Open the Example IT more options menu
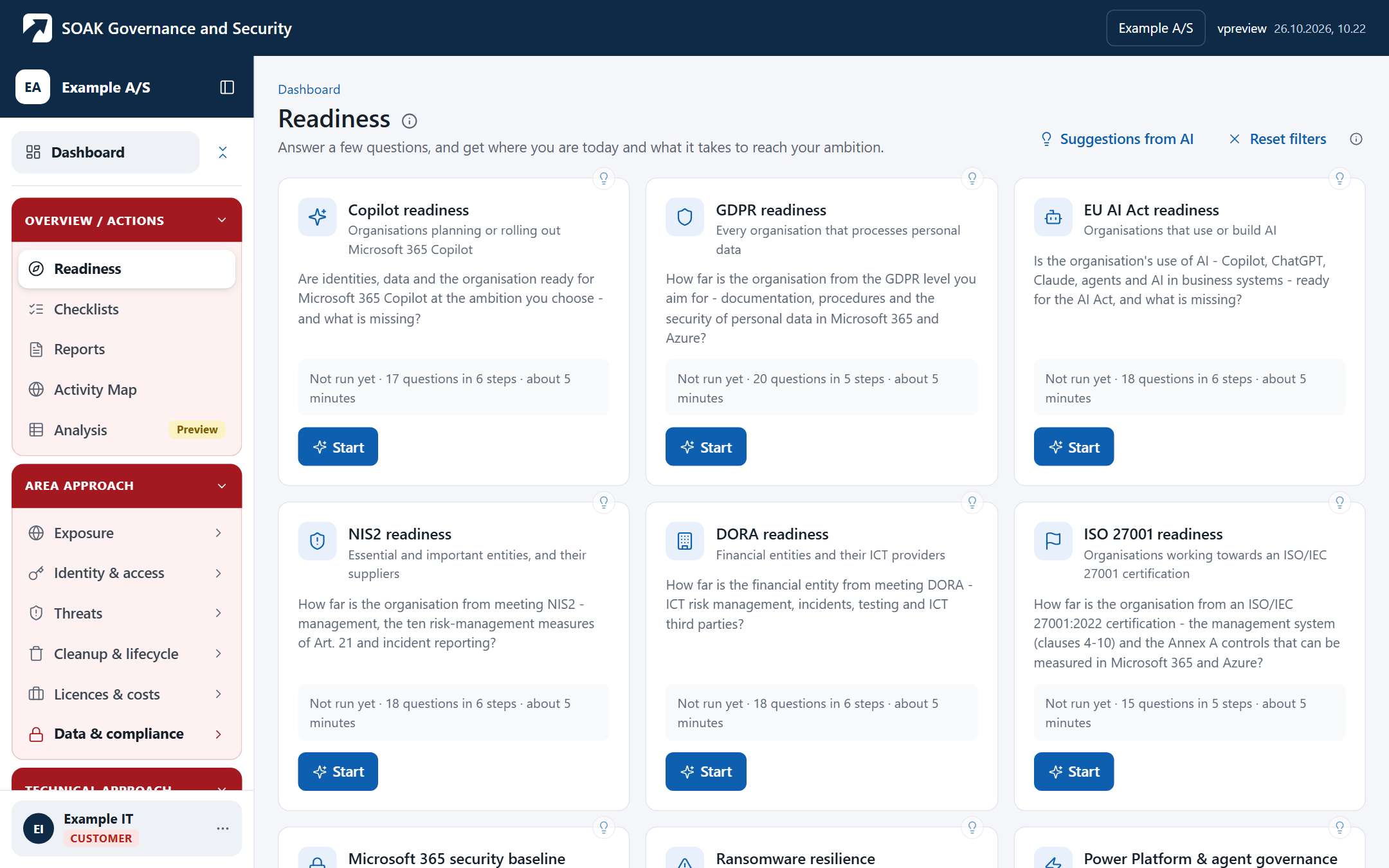 [x=222, y=828]
